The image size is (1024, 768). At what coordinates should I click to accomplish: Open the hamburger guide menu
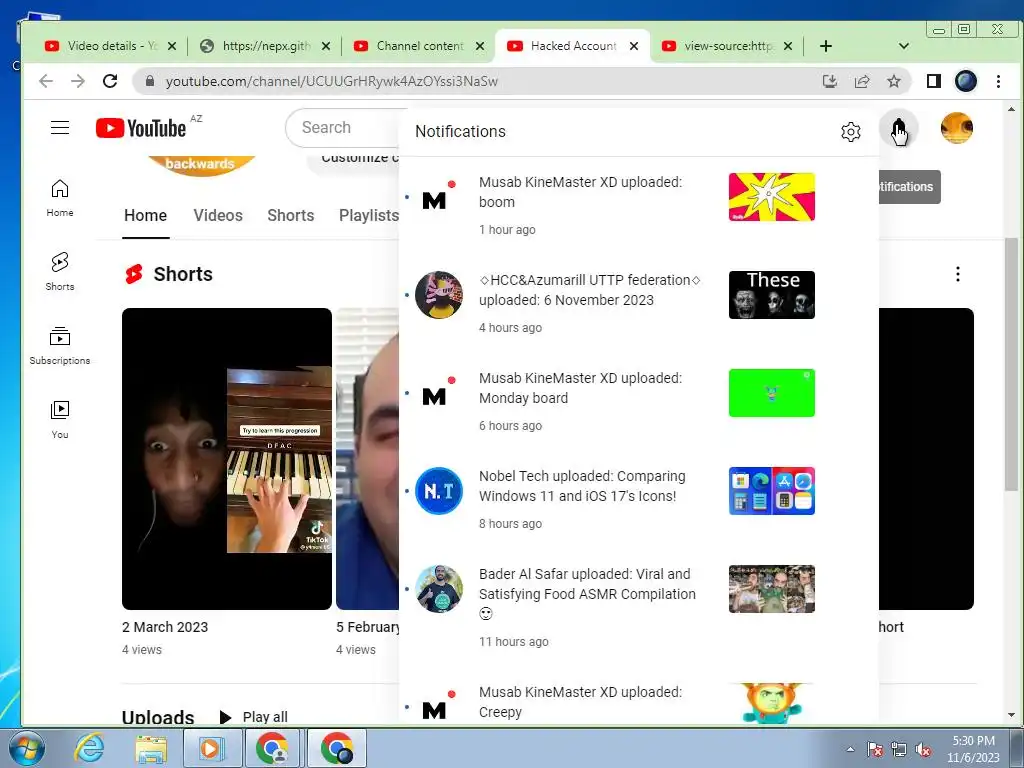click(60, 127)
